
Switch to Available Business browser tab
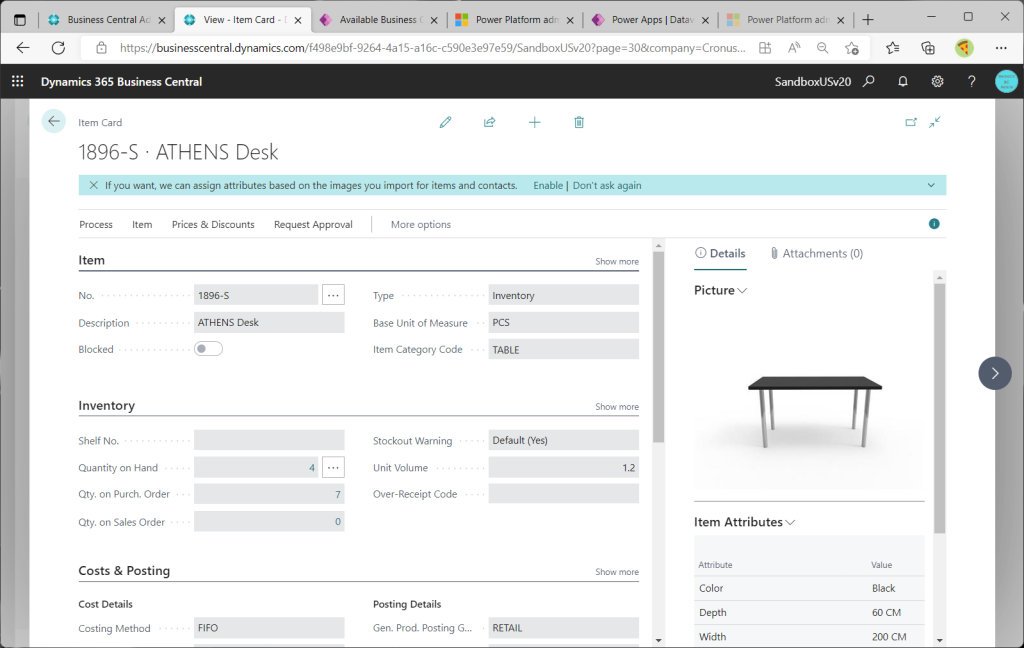click(379, 20)
